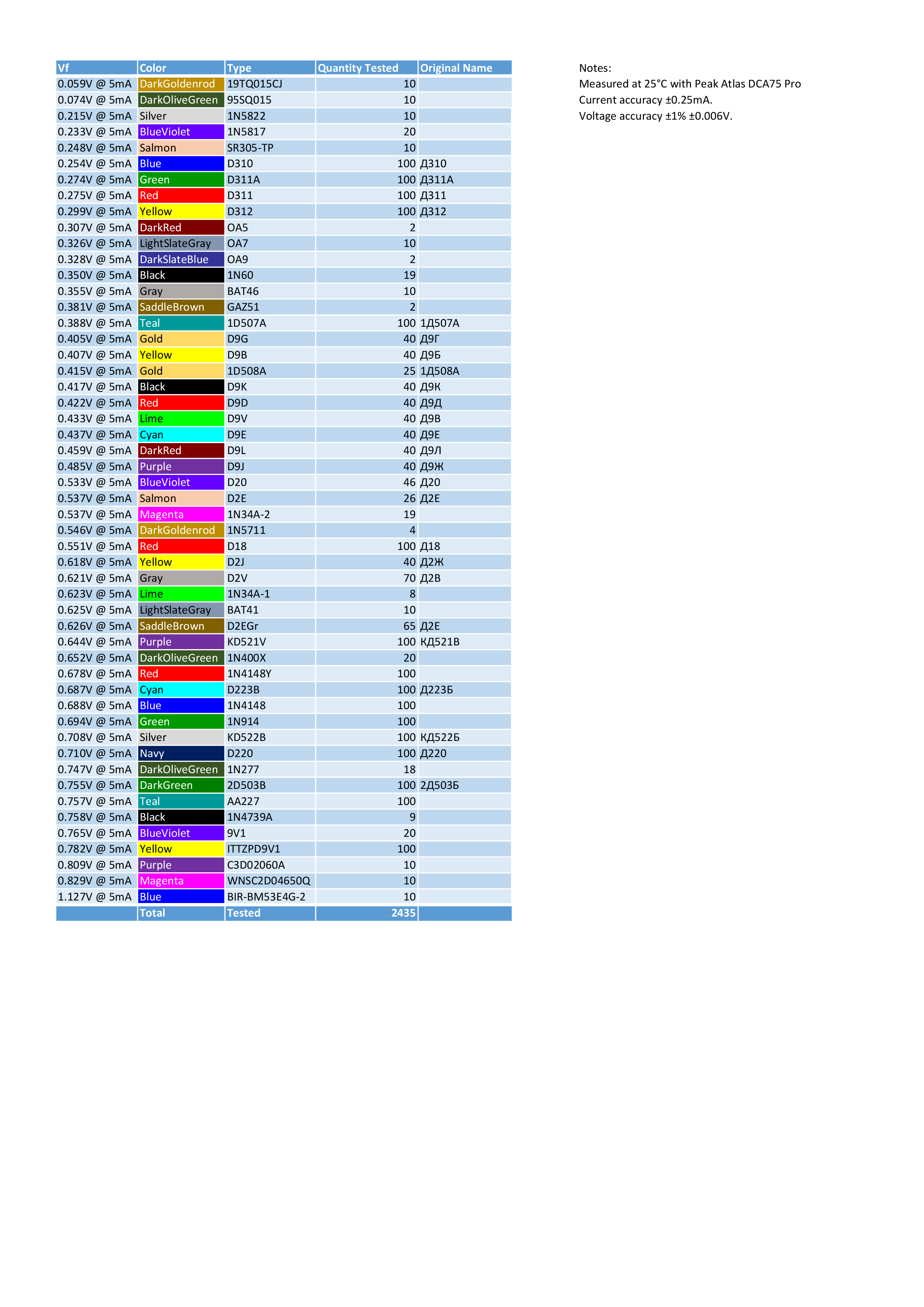Click the Gold color cell for D9G
The image size is (924, 1307).
pyautogui.click(x=181, y=339)
